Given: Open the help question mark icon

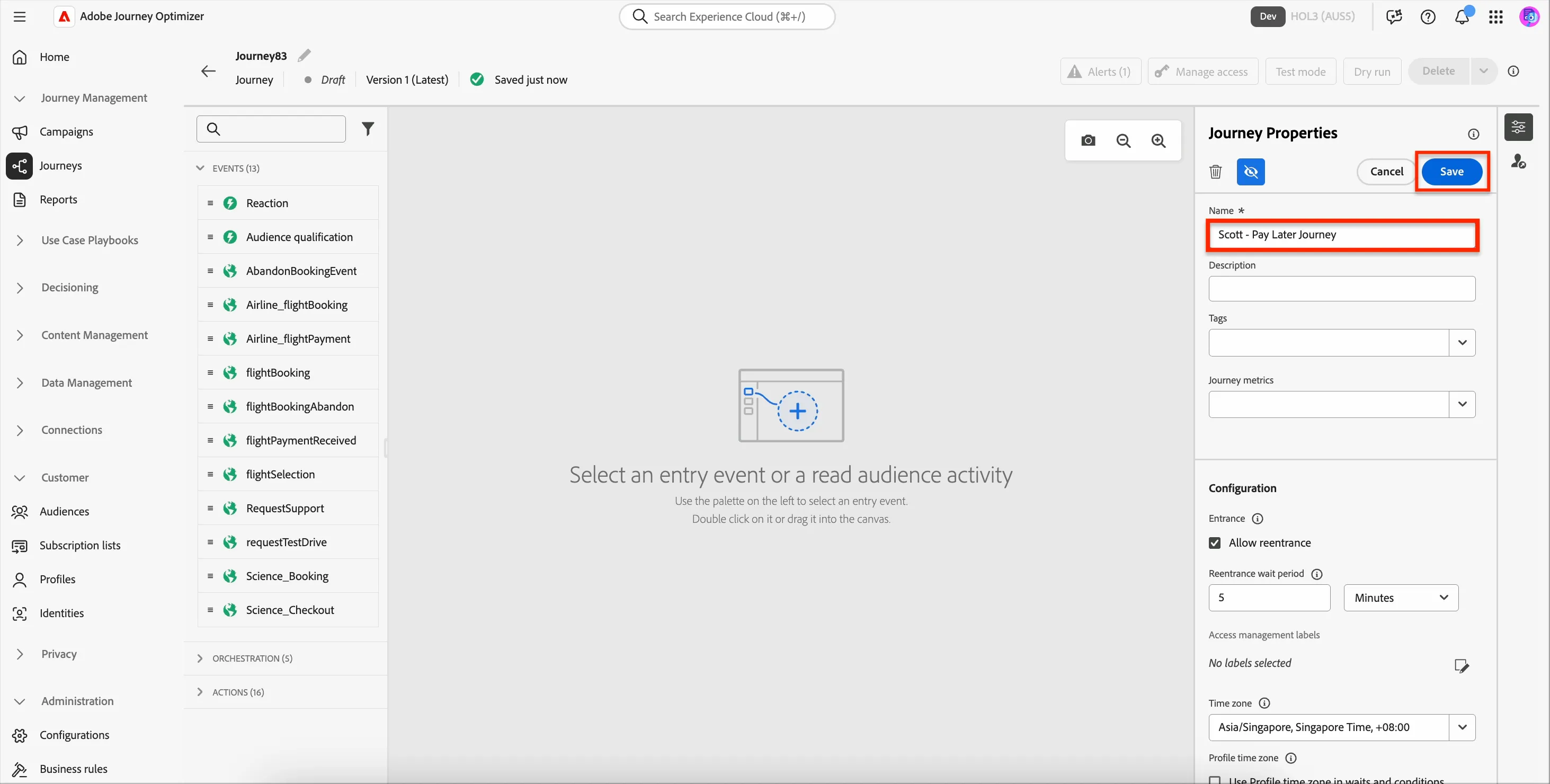Looking at the screenshot, I should pos(1428,16).
